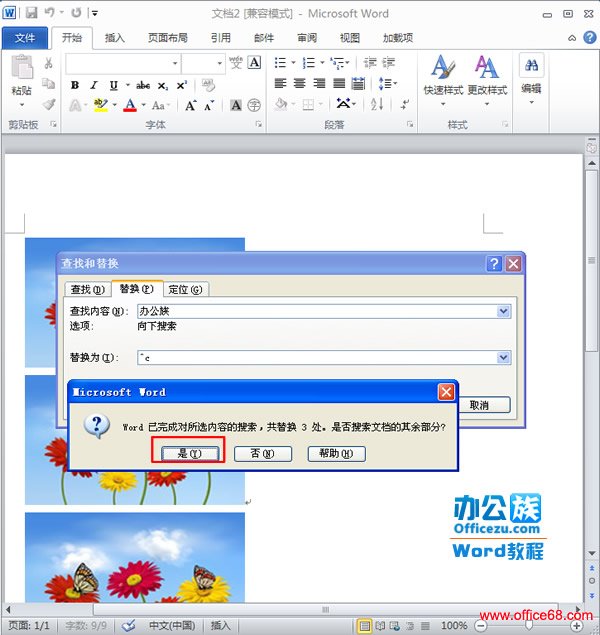Open the Paragraph dialog launcher
Screen dimensions: 600x635
[x=410, y=124]
